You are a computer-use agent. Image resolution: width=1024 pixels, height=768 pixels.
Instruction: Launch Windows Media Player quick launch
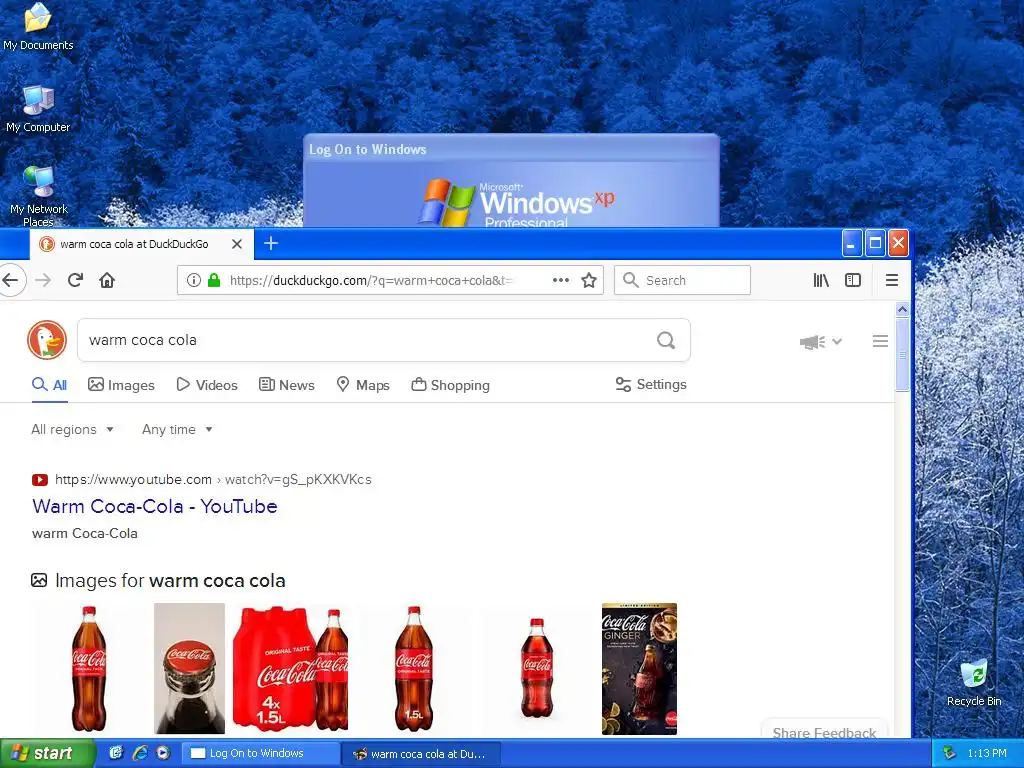(163, 753)
